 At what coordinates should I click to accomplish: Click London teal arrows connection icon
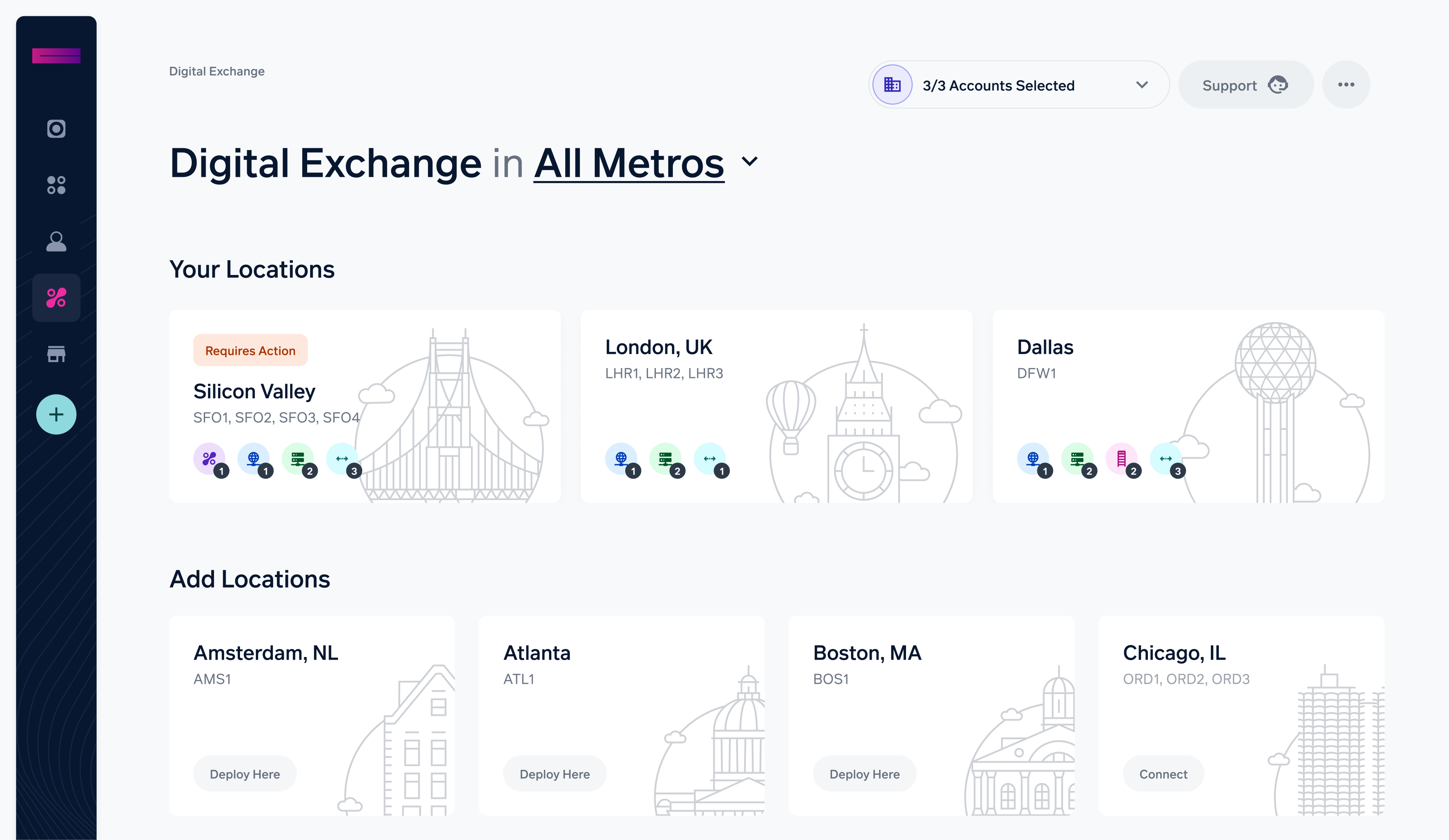coord(709,459)
